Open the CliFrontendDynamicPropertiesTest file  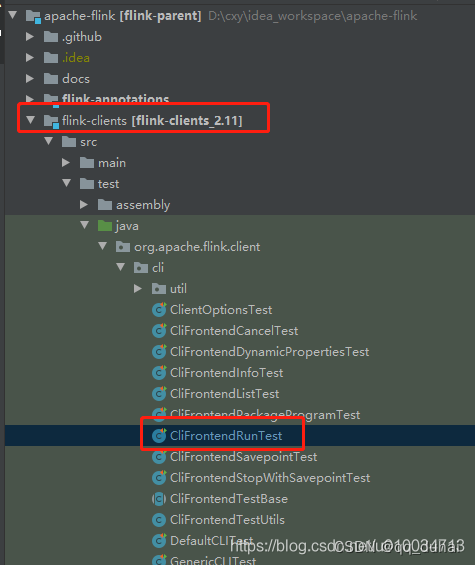(x=270, y=352)
